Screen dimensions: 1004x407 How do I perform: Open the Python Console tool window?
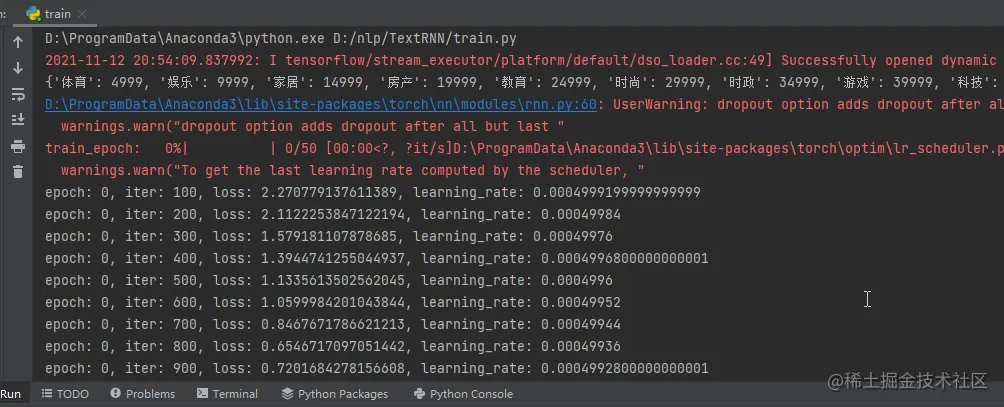point(464,394)
